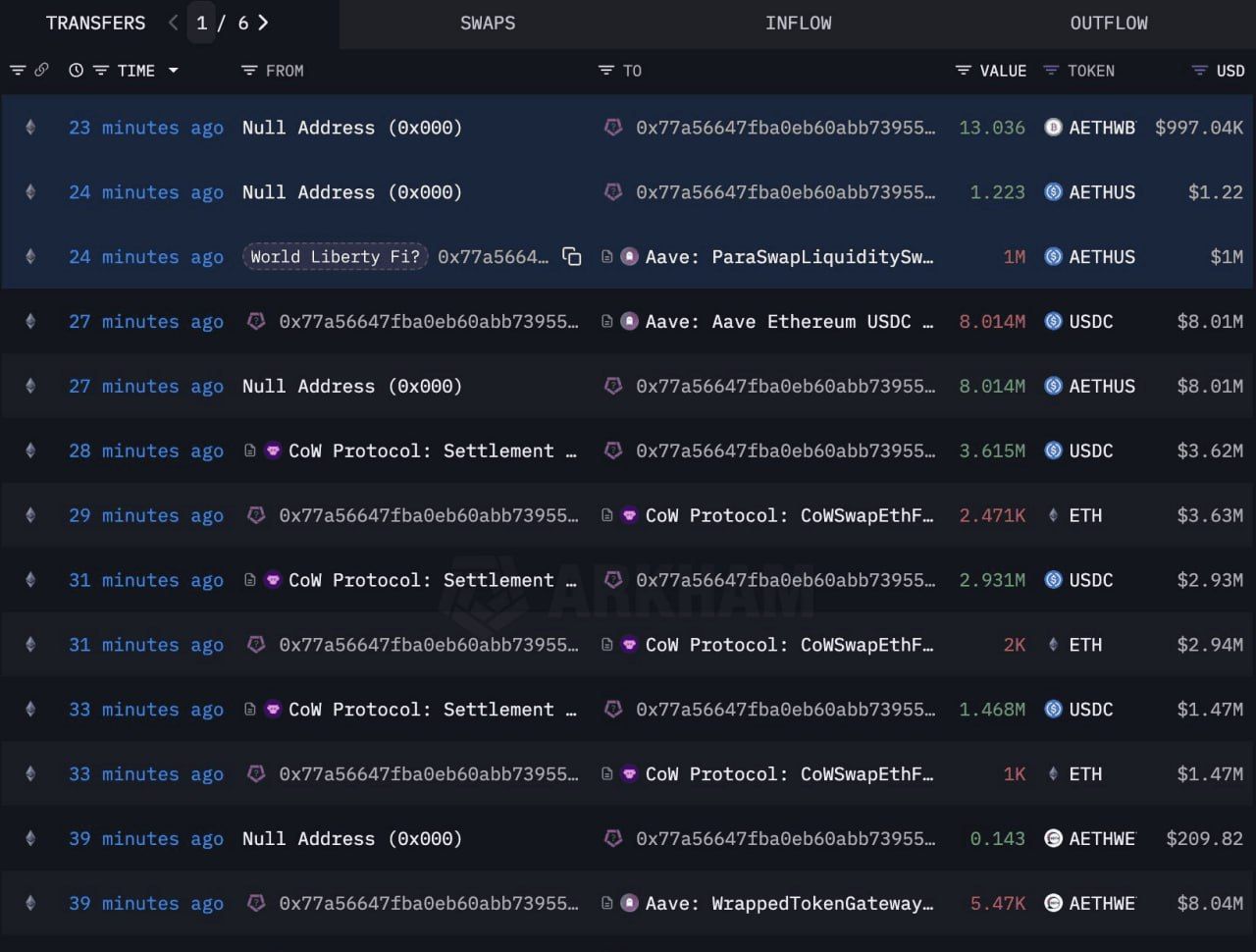
Task: Copy the World Liberty Fi address
Action: (572, 257)
